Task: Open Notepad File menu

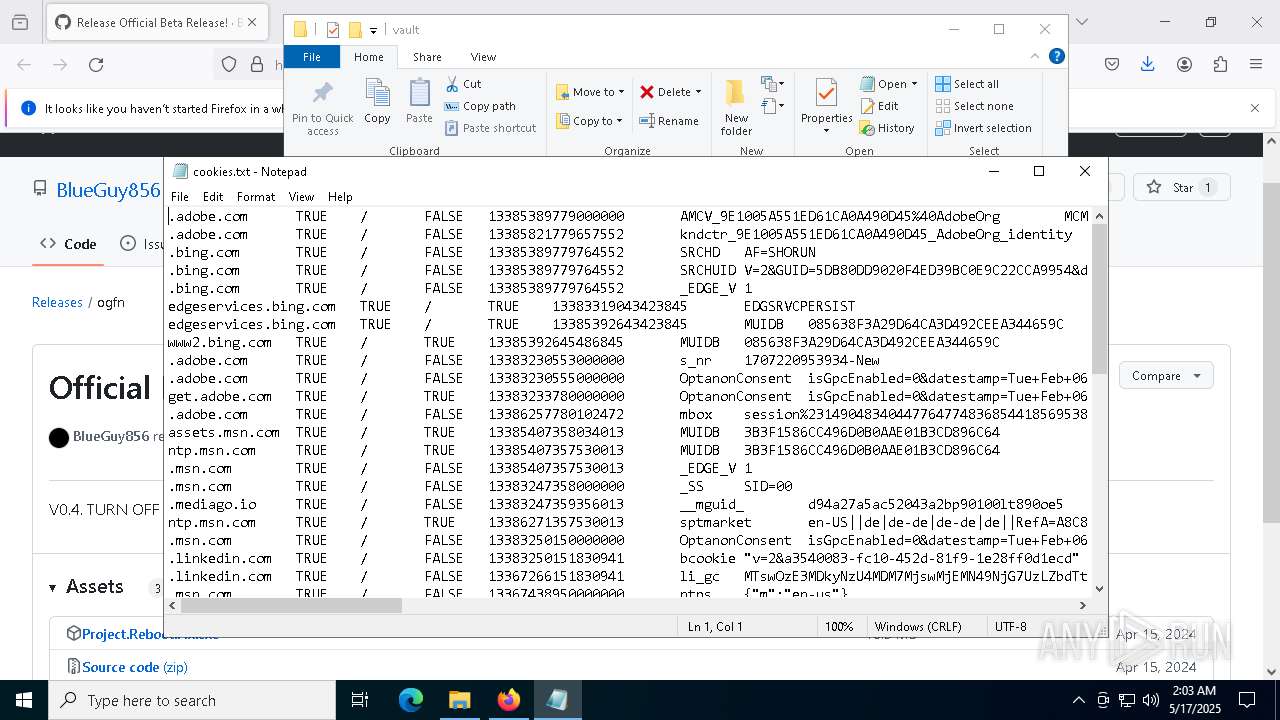Action: (180, 197)
